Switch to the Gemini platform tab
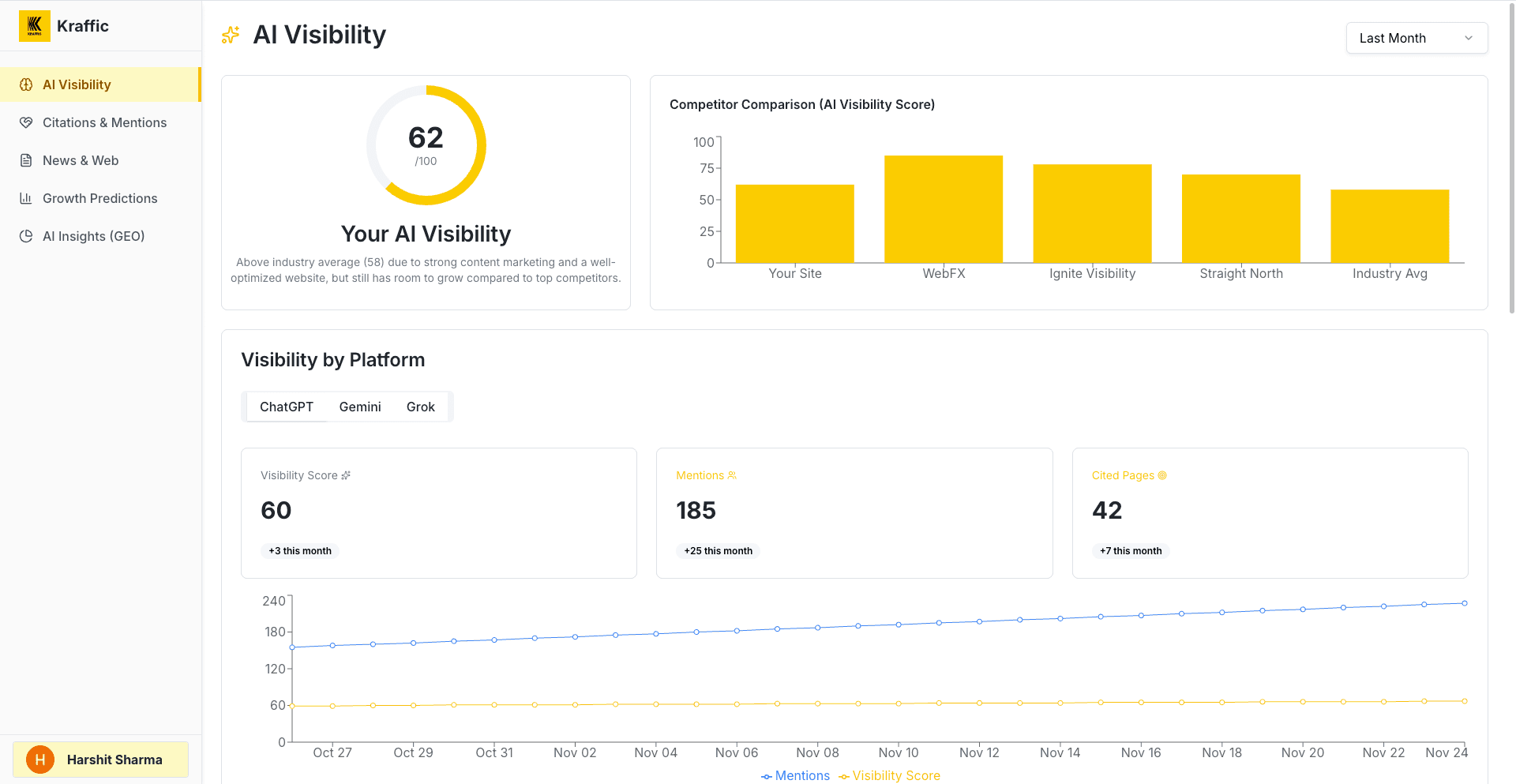The image size is (1516, 784). [x=360, y=407]
